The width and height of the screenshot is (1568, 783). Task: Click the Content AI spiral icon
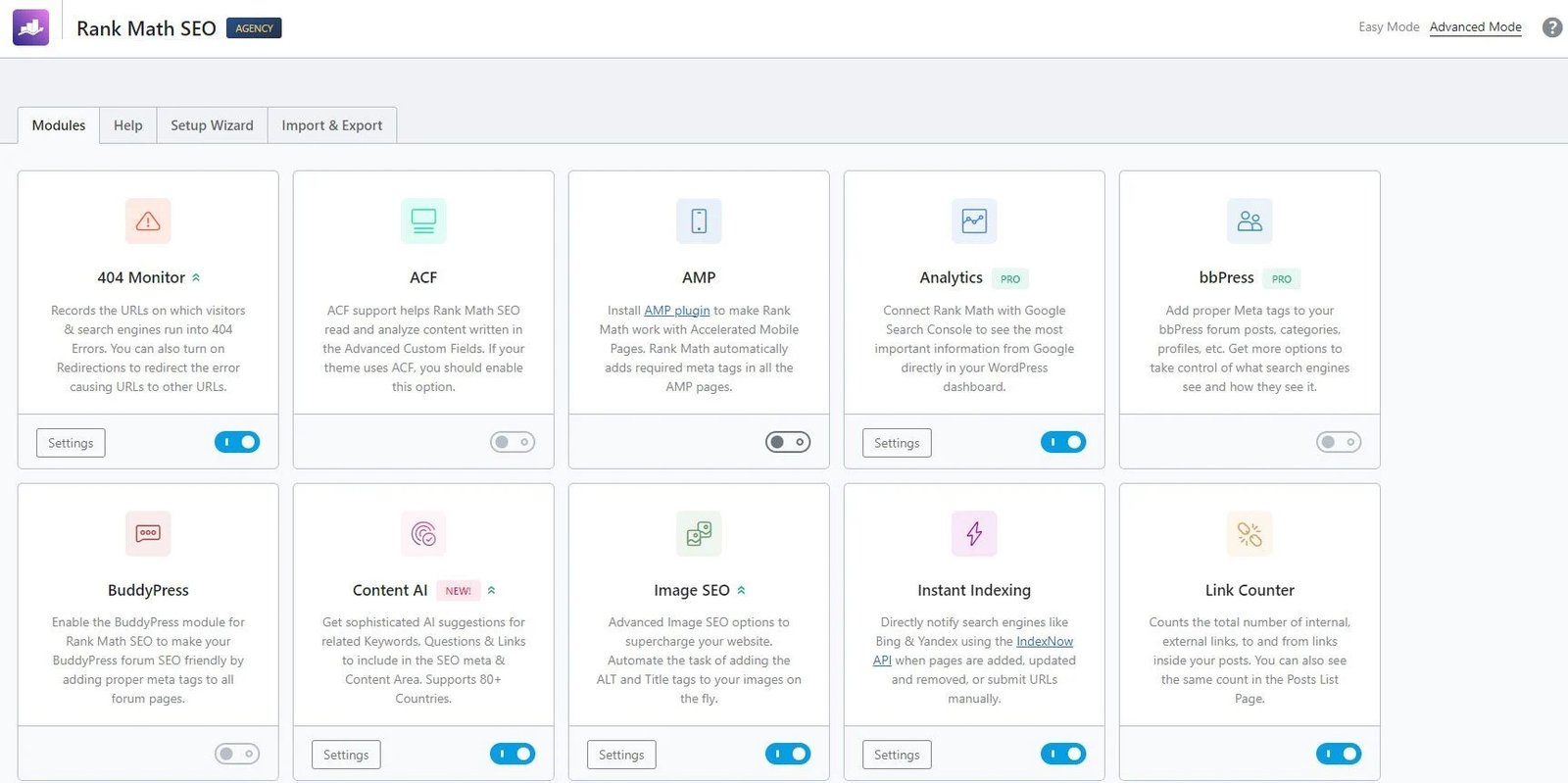coord(423,533)
